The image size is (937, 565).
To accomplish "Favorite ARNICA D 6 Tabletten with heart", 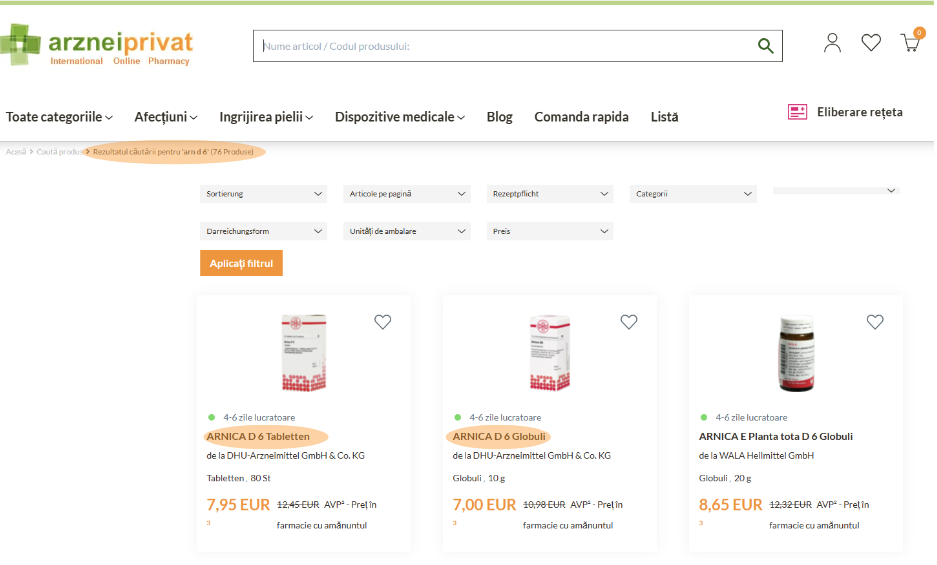I will 382,322.
